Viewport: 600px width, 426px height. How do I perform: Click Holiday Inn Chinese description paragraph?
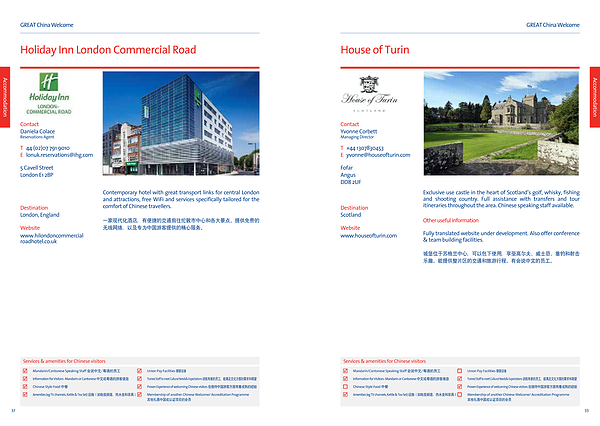tap(181, 224)
